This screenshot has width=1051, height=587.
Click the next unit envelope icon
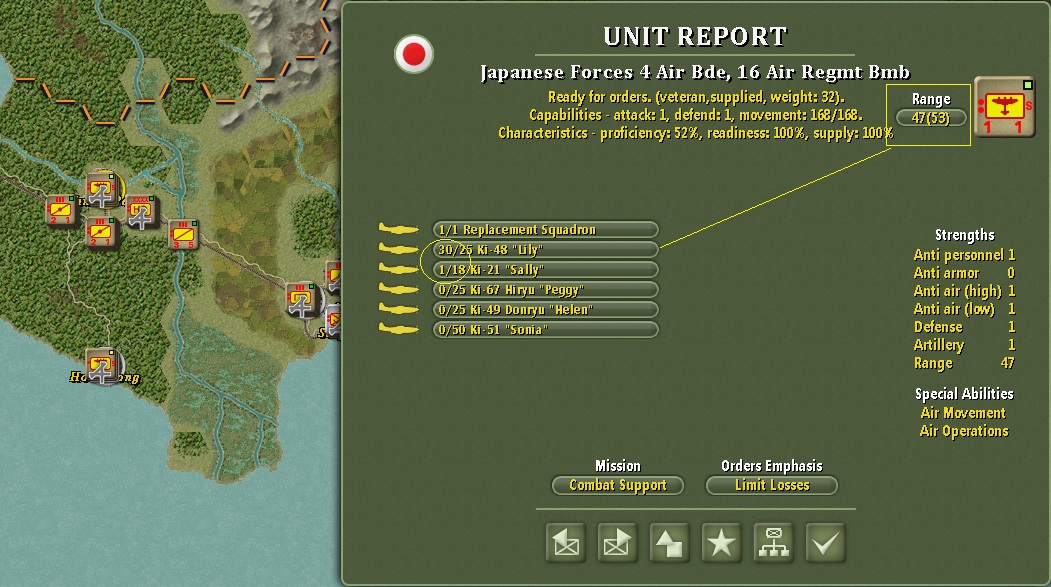tap(617, 542)
